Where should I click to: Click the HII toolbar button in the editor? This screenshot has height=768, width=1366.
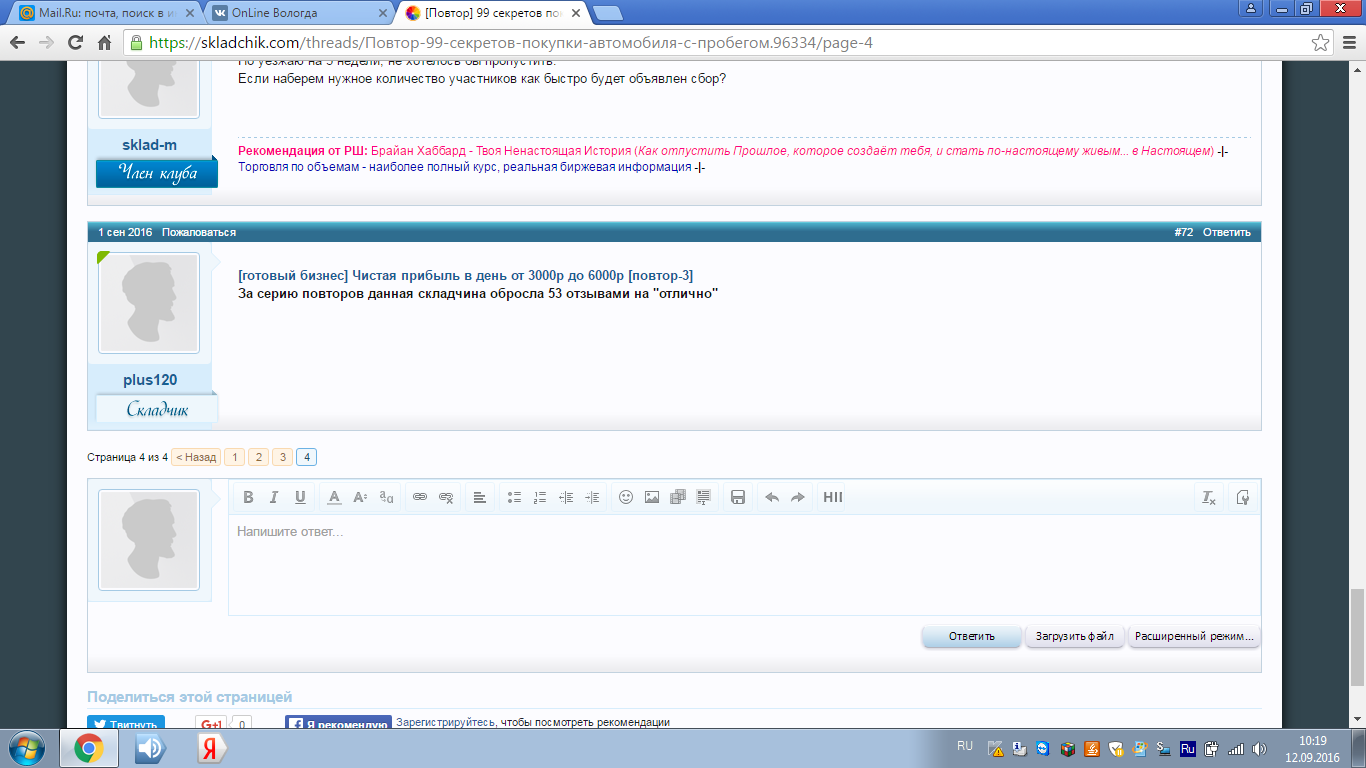tap(832, 497)
